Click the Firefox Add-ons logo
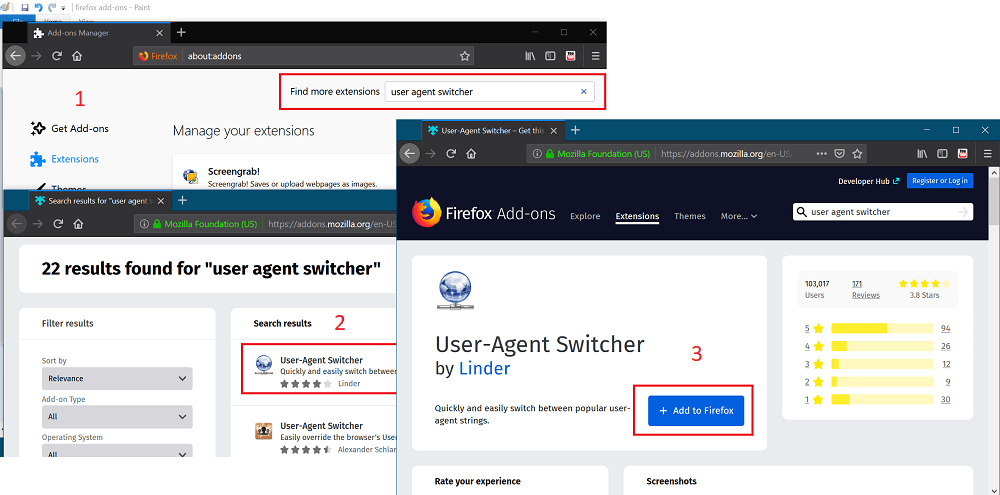 (483, 213)
